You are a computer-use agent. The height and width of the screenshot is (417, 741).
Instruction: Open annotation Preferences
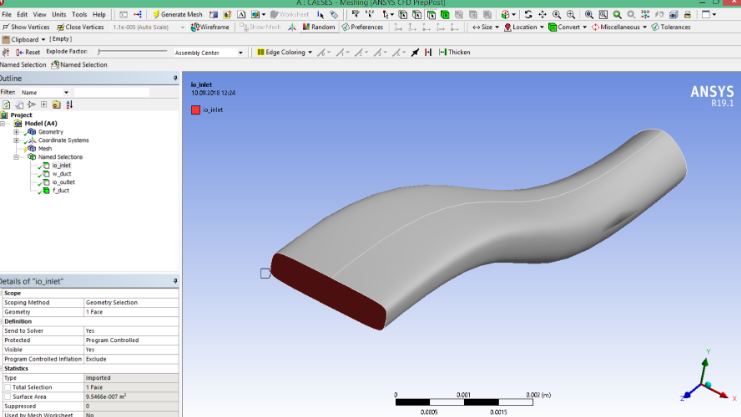point(363,27)
